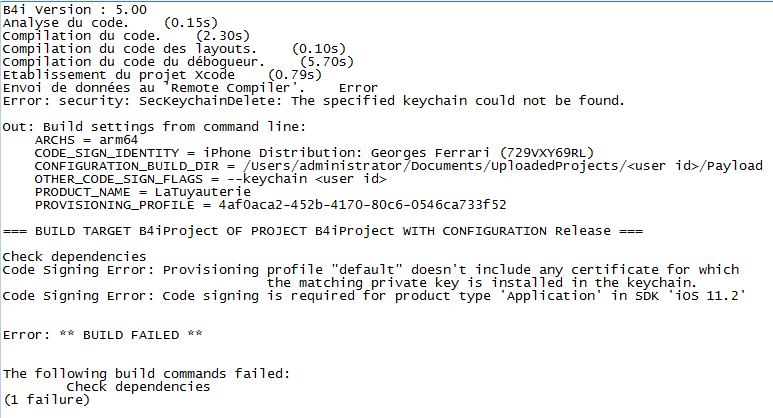The width and height of the screenshot is (773, 418).
Task: Click the 'BUILD TARGET B4iProject' header line
Action: pos(306,230)
